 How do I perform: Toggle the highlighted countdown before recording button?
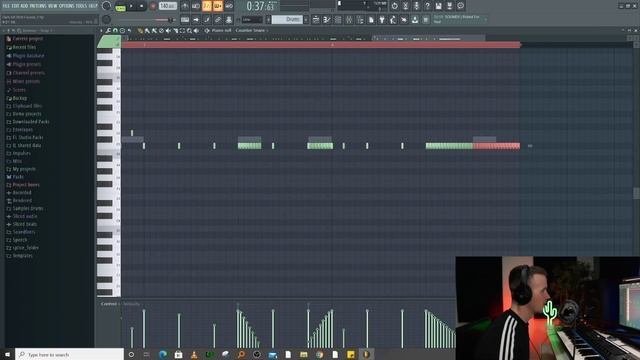(207, 6)
